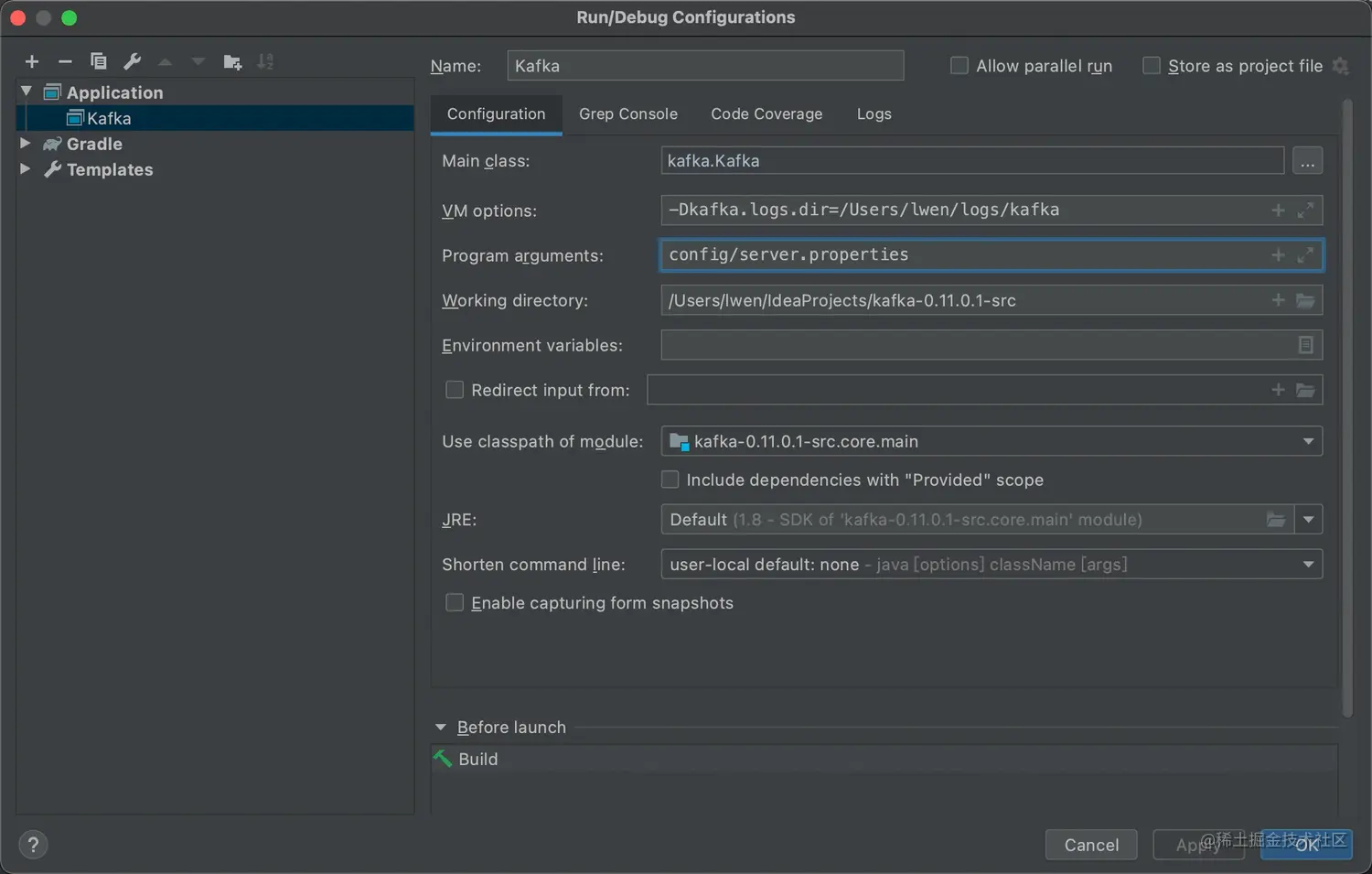Insert macro plus in Working directory field
The image size is (1372, 874).
pyautogui.click(x=1279, y=300)
